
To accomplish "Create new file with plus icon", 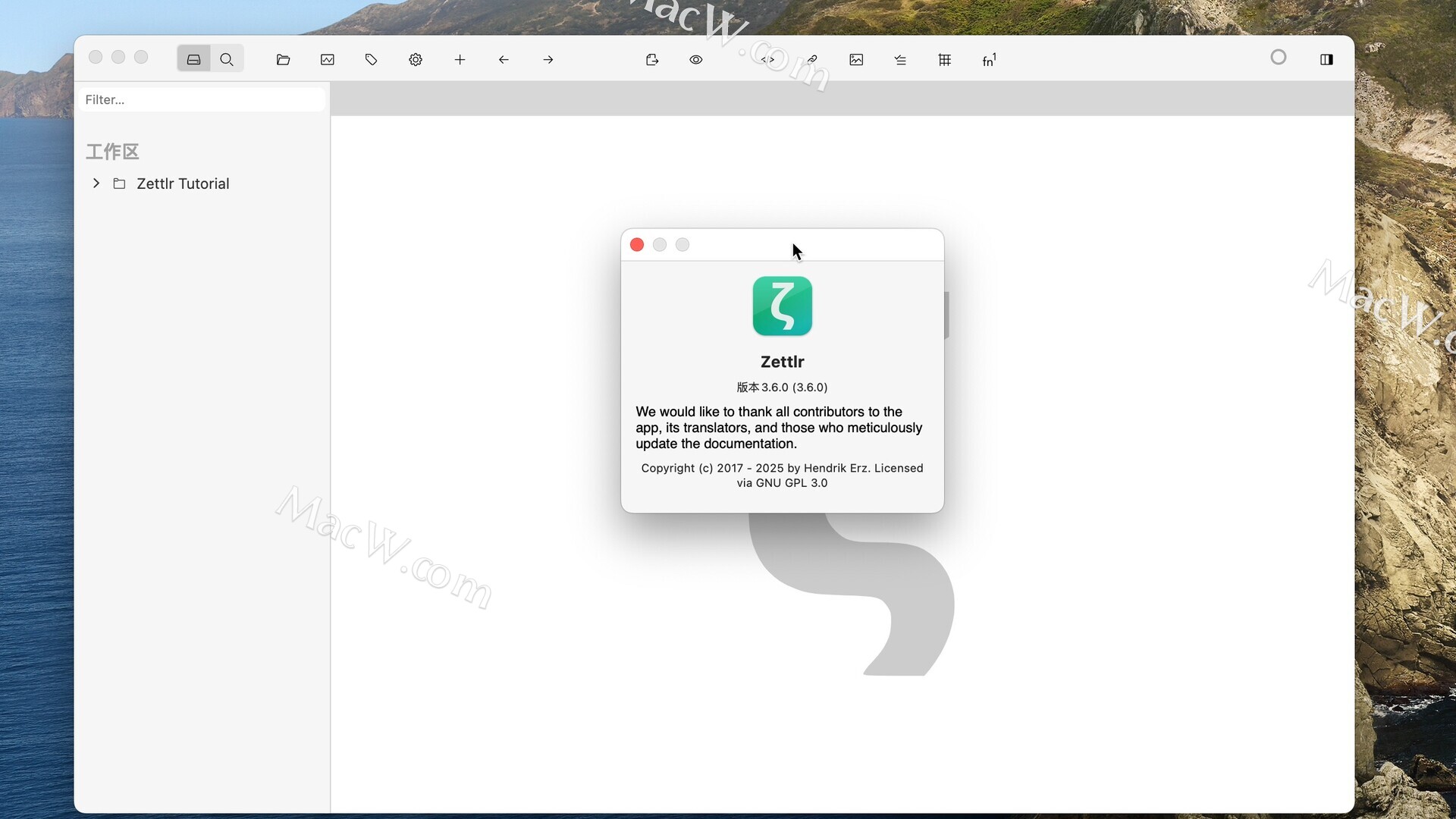I will click(460, 60).
